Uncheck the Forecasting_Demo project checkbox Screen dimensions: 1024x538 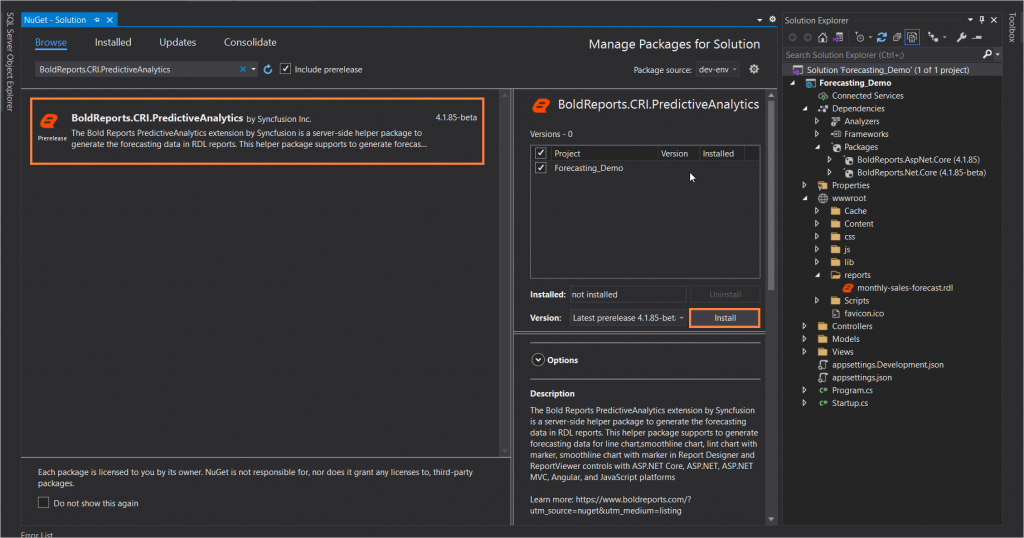click(x=541, y=168)
